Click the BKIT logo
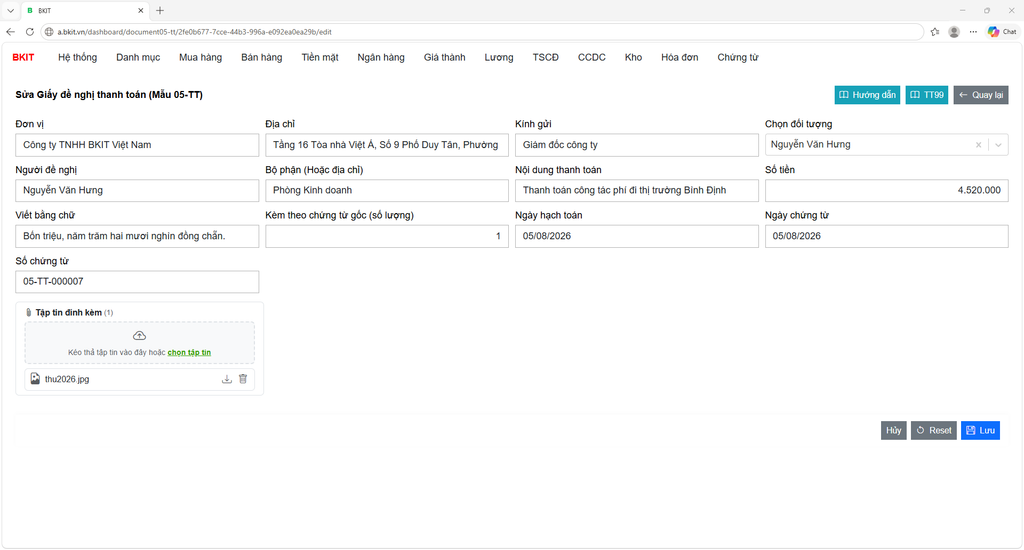 (24, 57)
